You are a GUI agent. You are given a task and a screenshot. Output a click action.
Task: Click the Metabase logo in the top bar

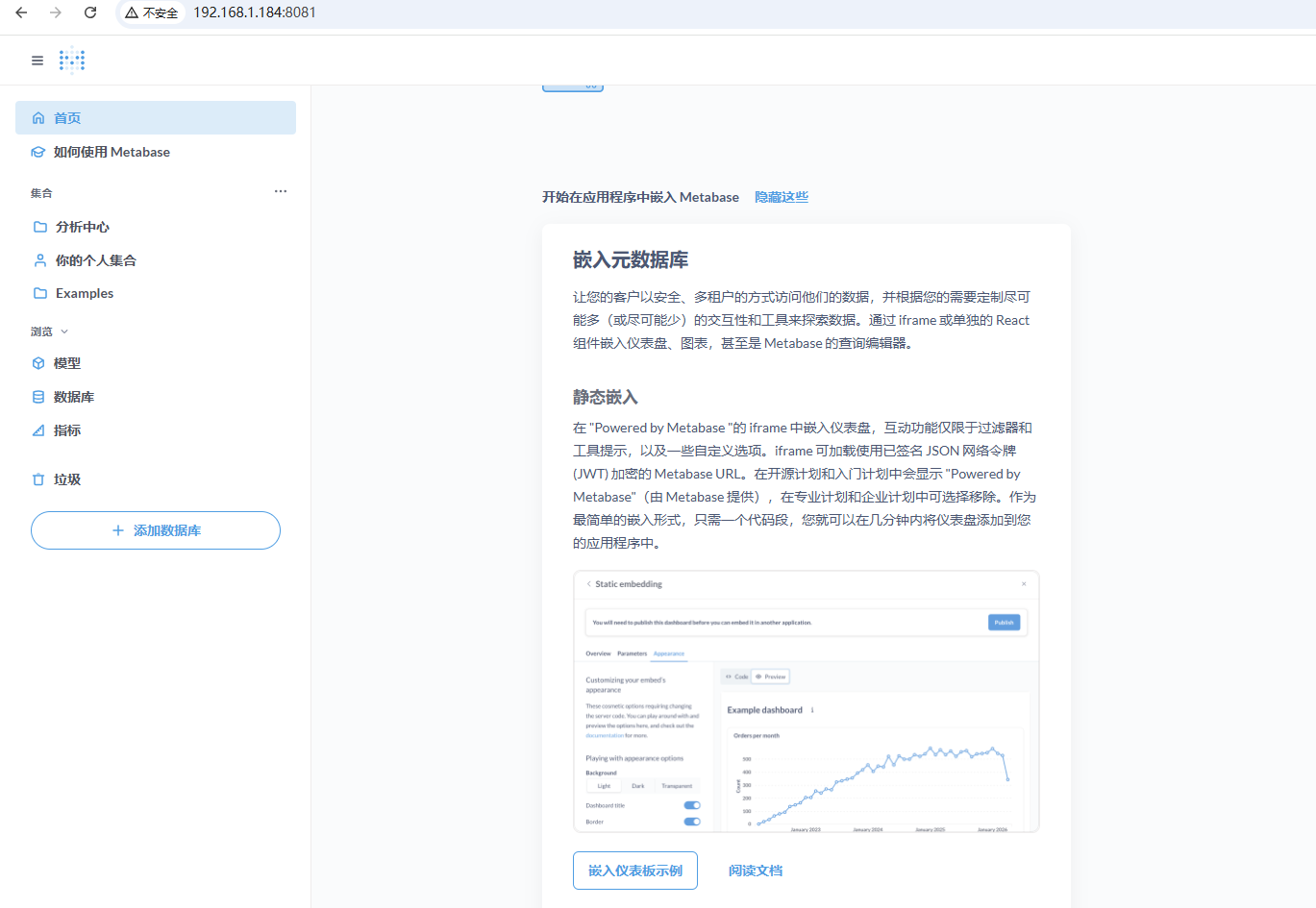[x=72, y=60]
